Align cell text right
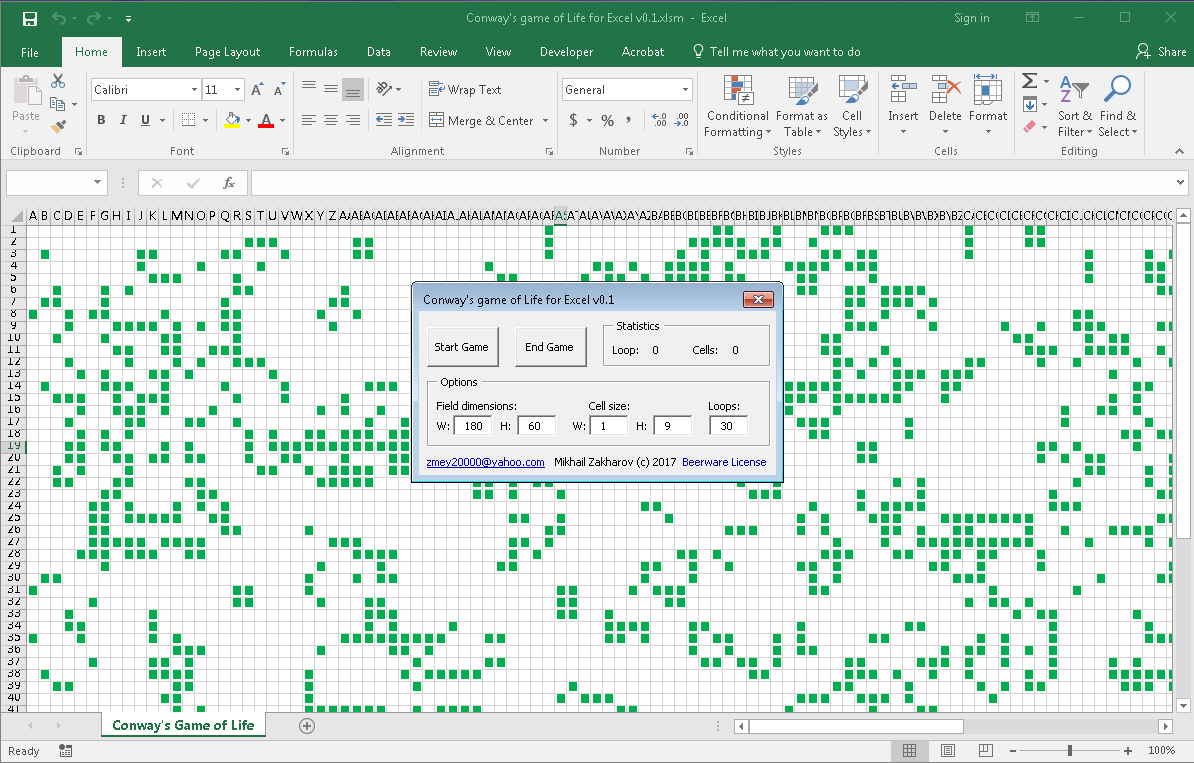This screenshot has width=1194, height=763. pos(353,120)
